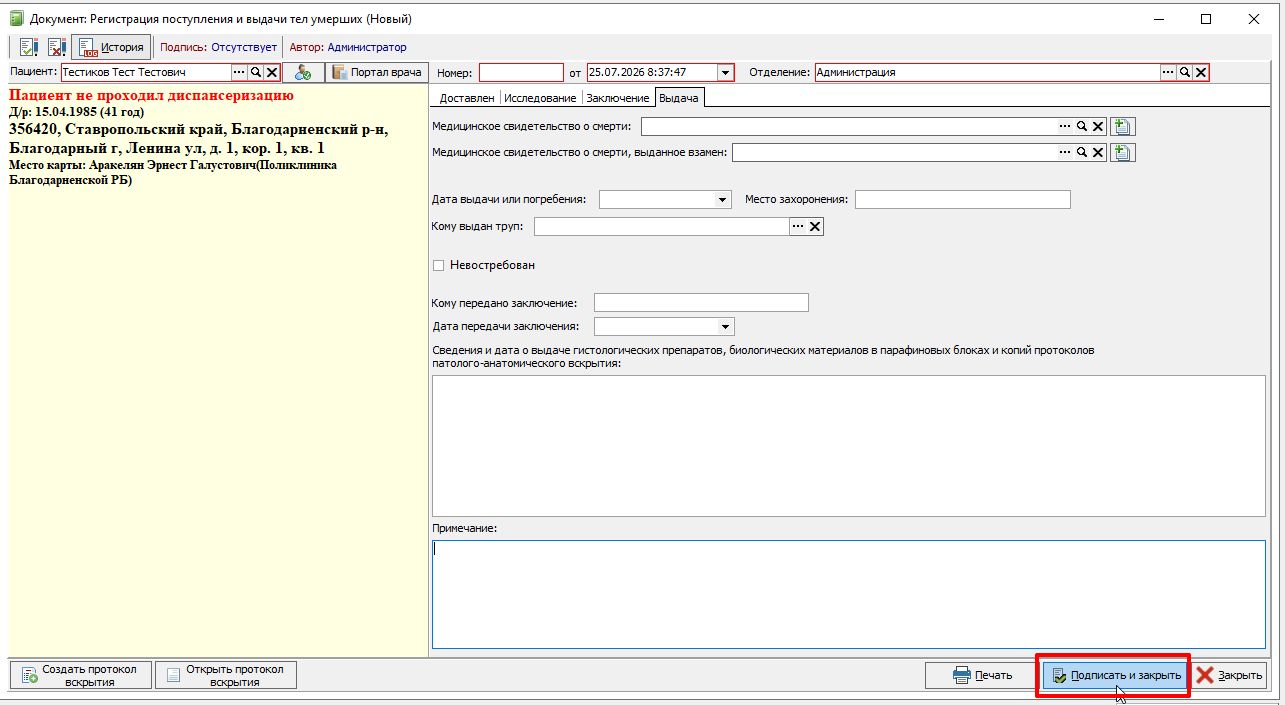This screenshot has height=705, width=1285.
Task: Clear the Кому выдан труп field
Action: pyautogui.click(x=815, y=227)
